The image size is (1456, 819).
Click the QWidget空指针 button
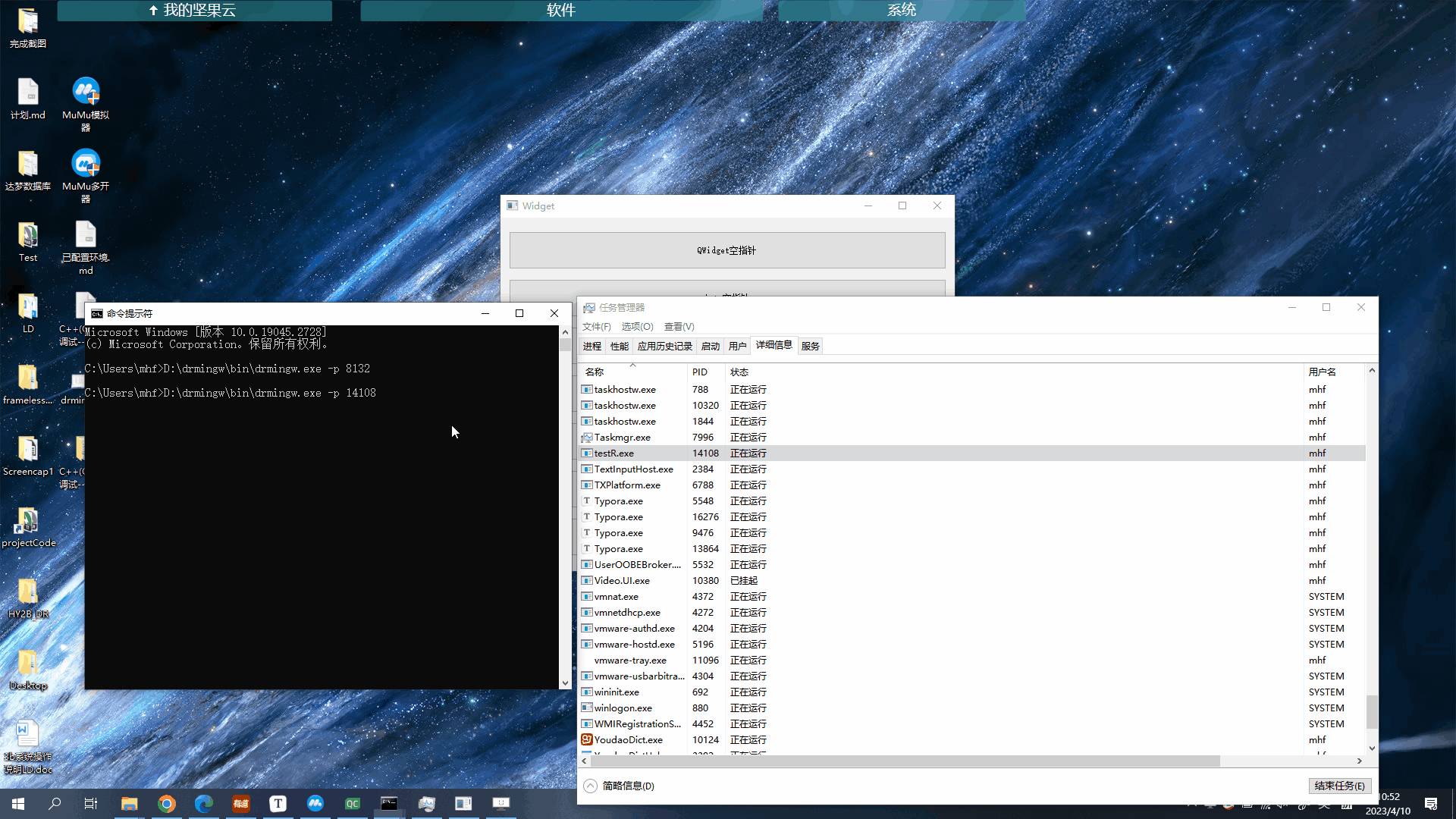726,250
